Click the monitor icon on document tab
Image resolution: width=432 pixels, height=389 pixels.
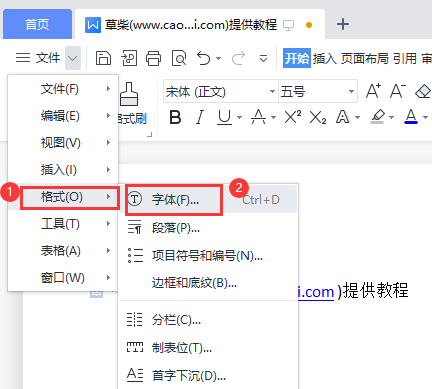(x=289, y=25)
